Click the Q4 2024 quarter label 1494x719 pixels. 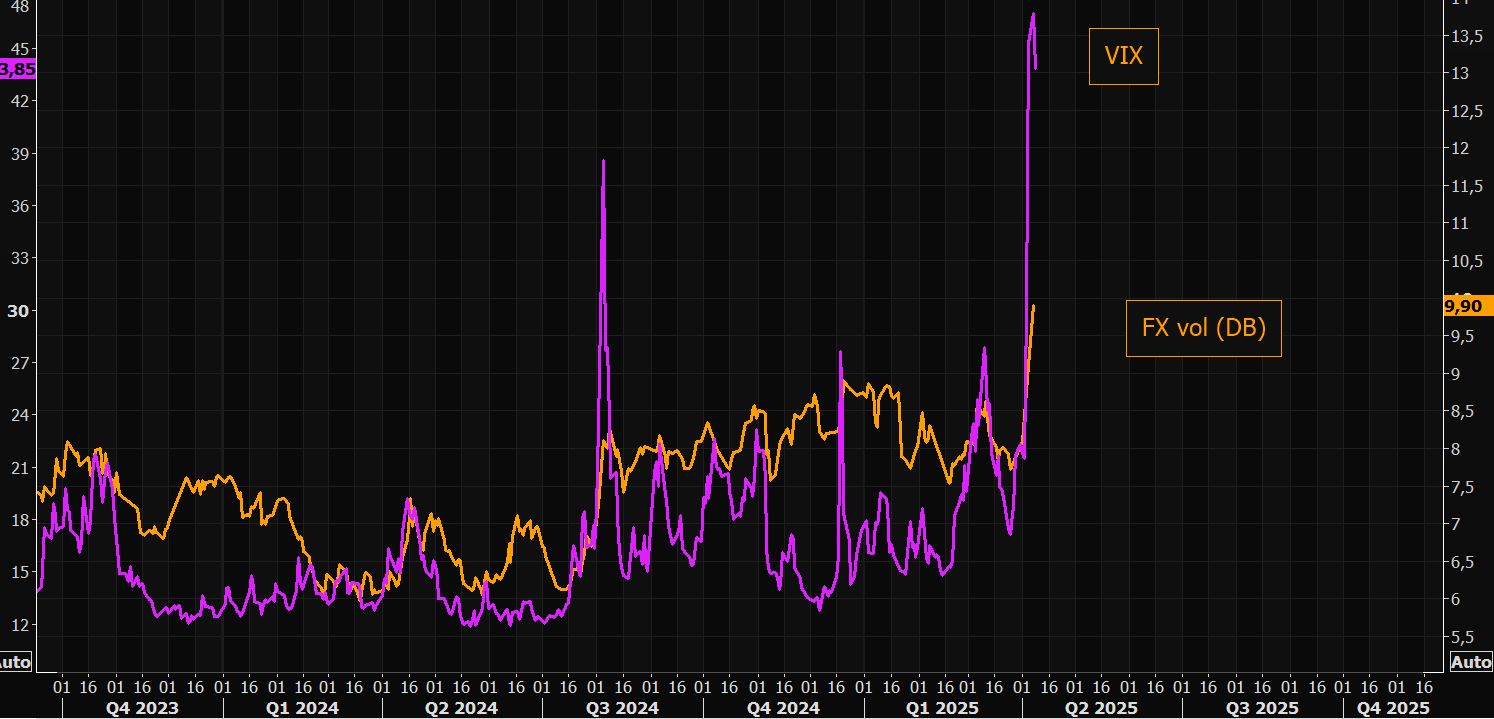tap(784, 708)
